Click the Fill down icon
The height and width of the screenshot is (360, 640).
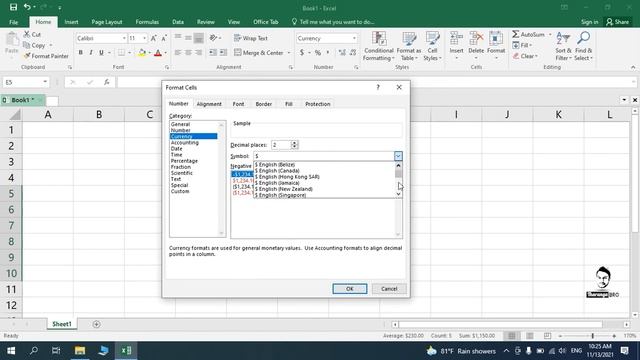point(516,45)
